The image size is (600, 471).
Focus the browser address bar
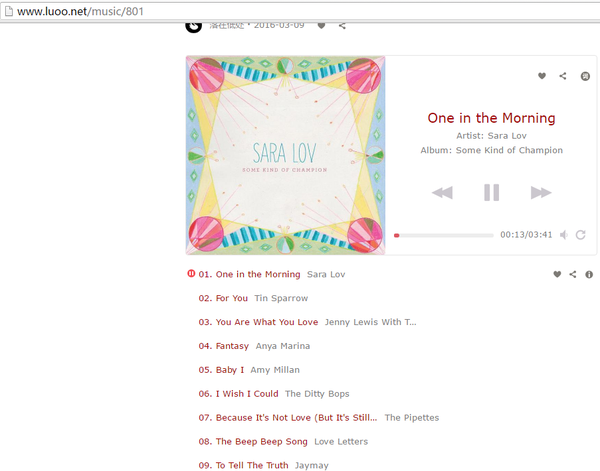300,11
